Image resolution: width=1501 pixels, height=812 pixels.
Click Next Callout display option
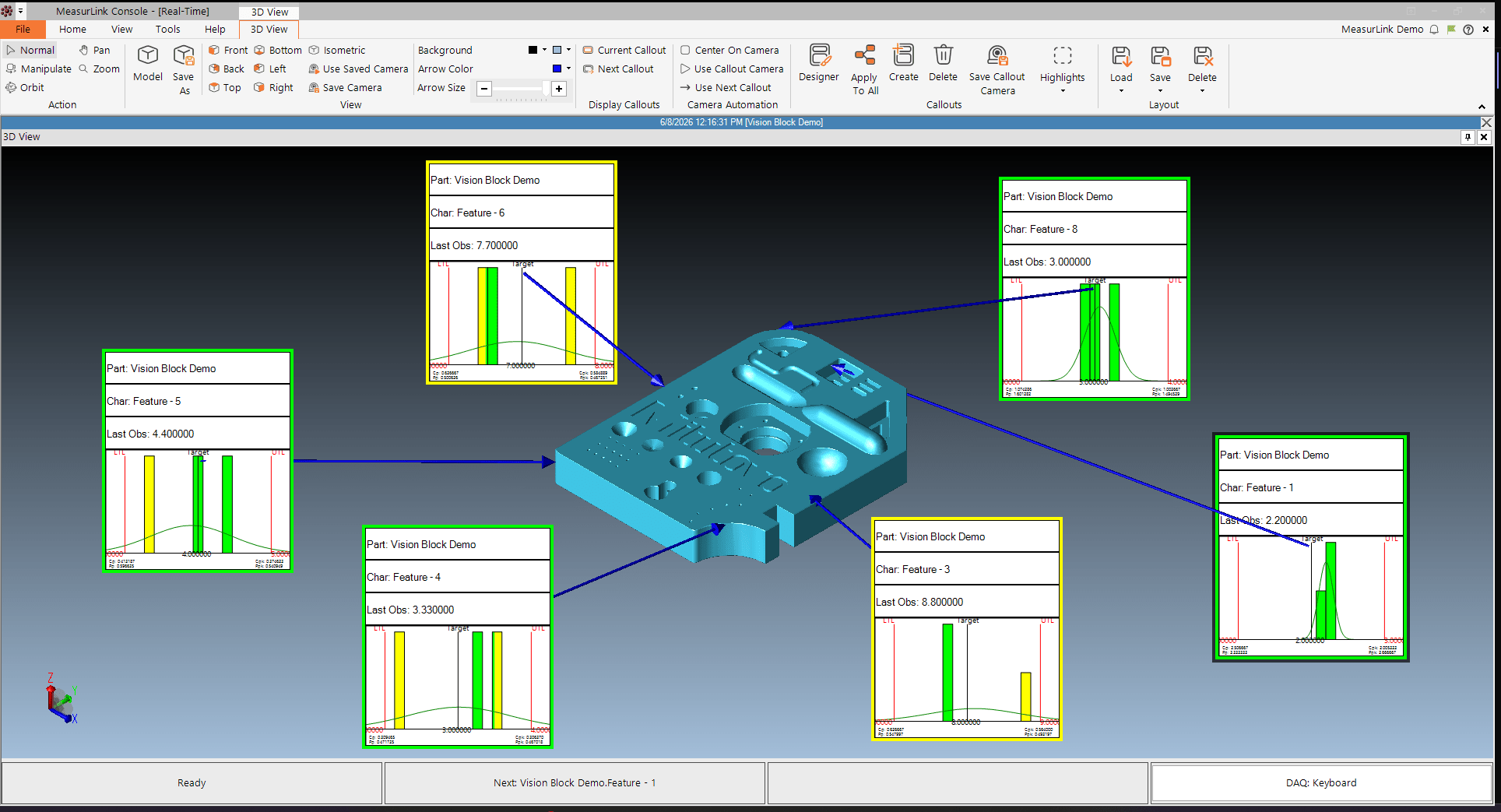pyautogui.click(x=618, y=69)
